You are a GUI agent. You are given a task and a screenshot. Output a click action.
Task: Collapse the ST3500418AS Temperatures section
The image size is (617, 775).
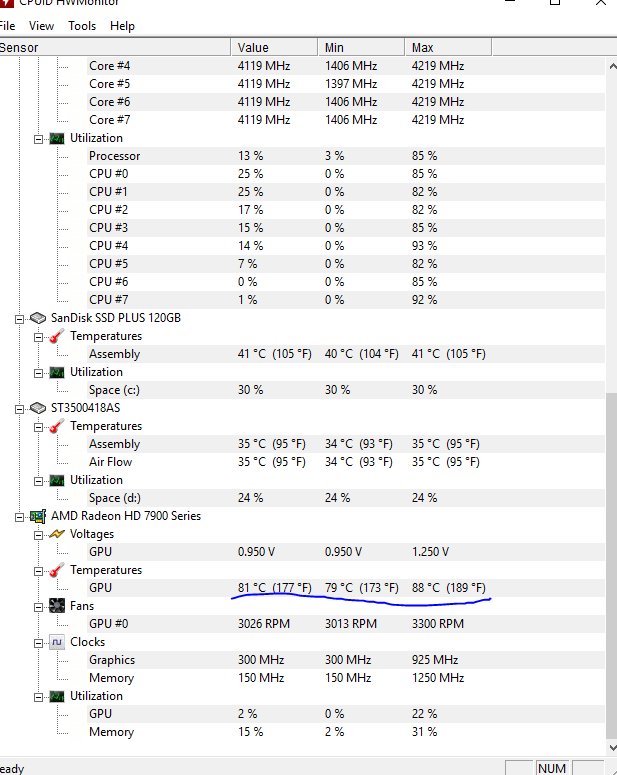(38, 428)
